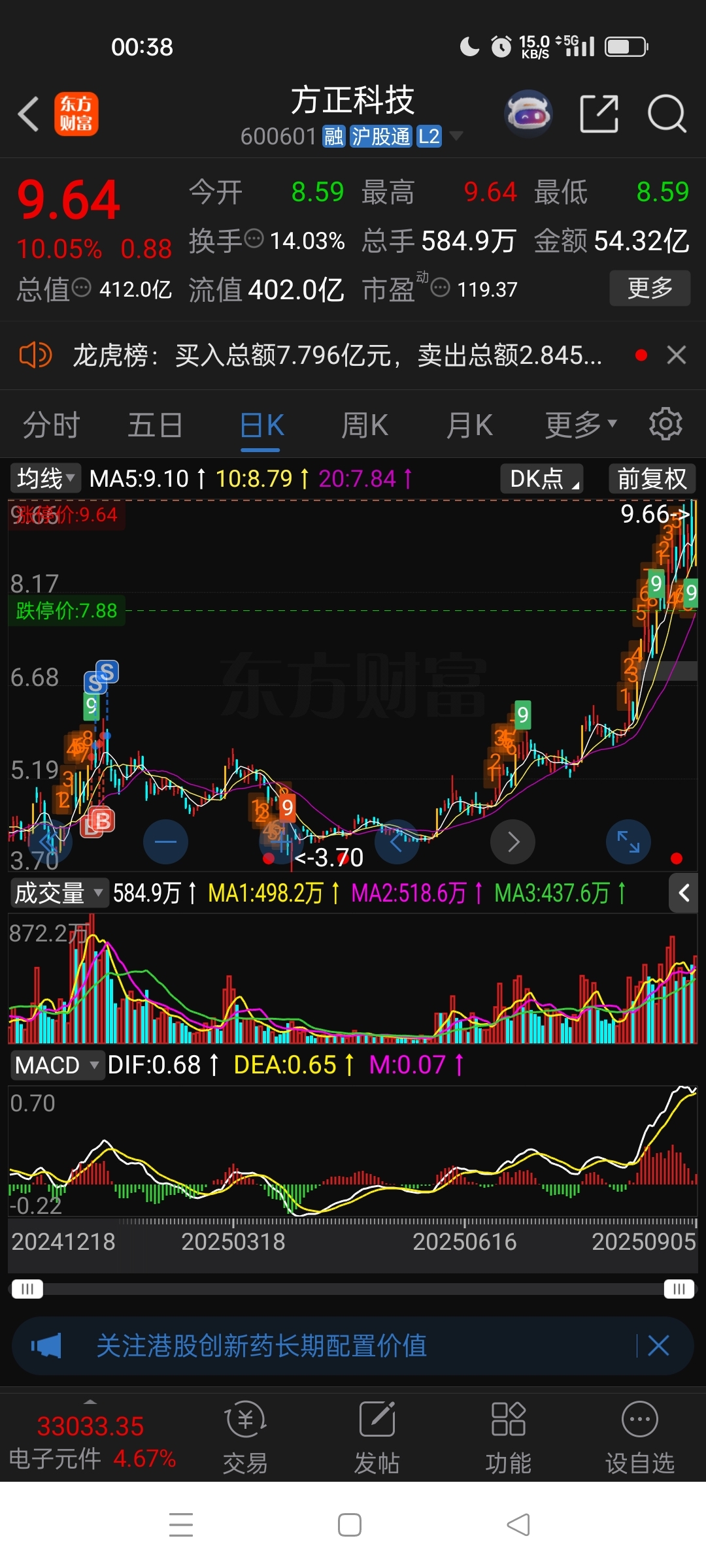The height and width of the screenshot is (1568, 706).
Task: Go back with the left arrow icon
Action: point(28,114)
